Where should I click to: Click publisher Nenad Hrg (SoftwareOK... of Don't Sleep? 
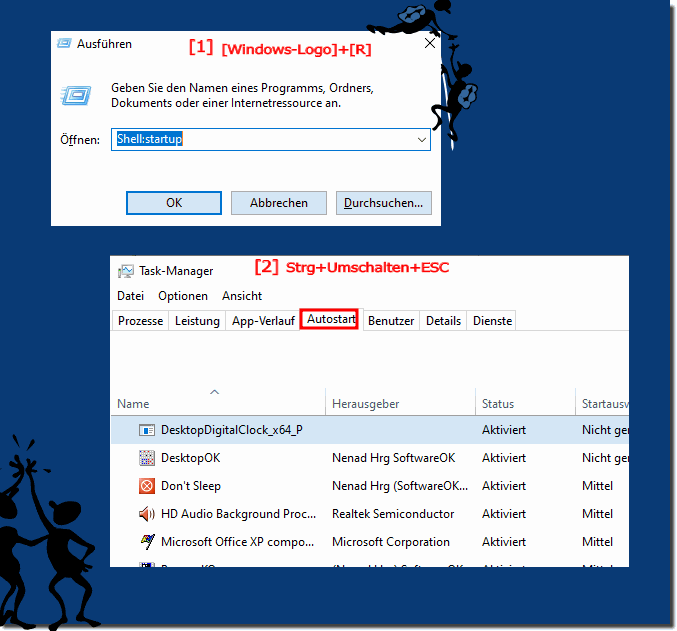tap(400, 486)
